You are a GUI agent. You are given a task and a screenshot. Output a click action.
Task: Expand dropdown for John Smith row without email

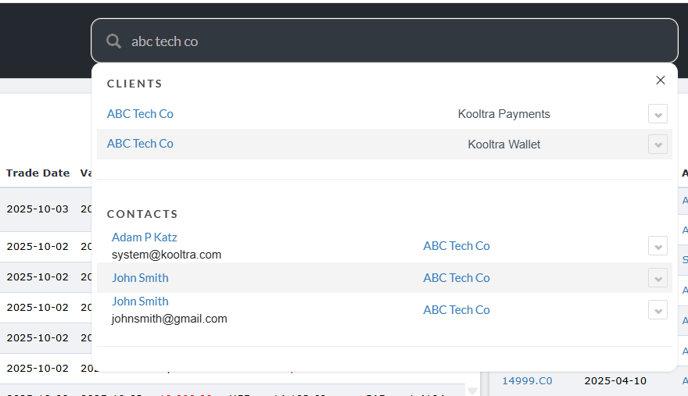[x=658, y=278]
